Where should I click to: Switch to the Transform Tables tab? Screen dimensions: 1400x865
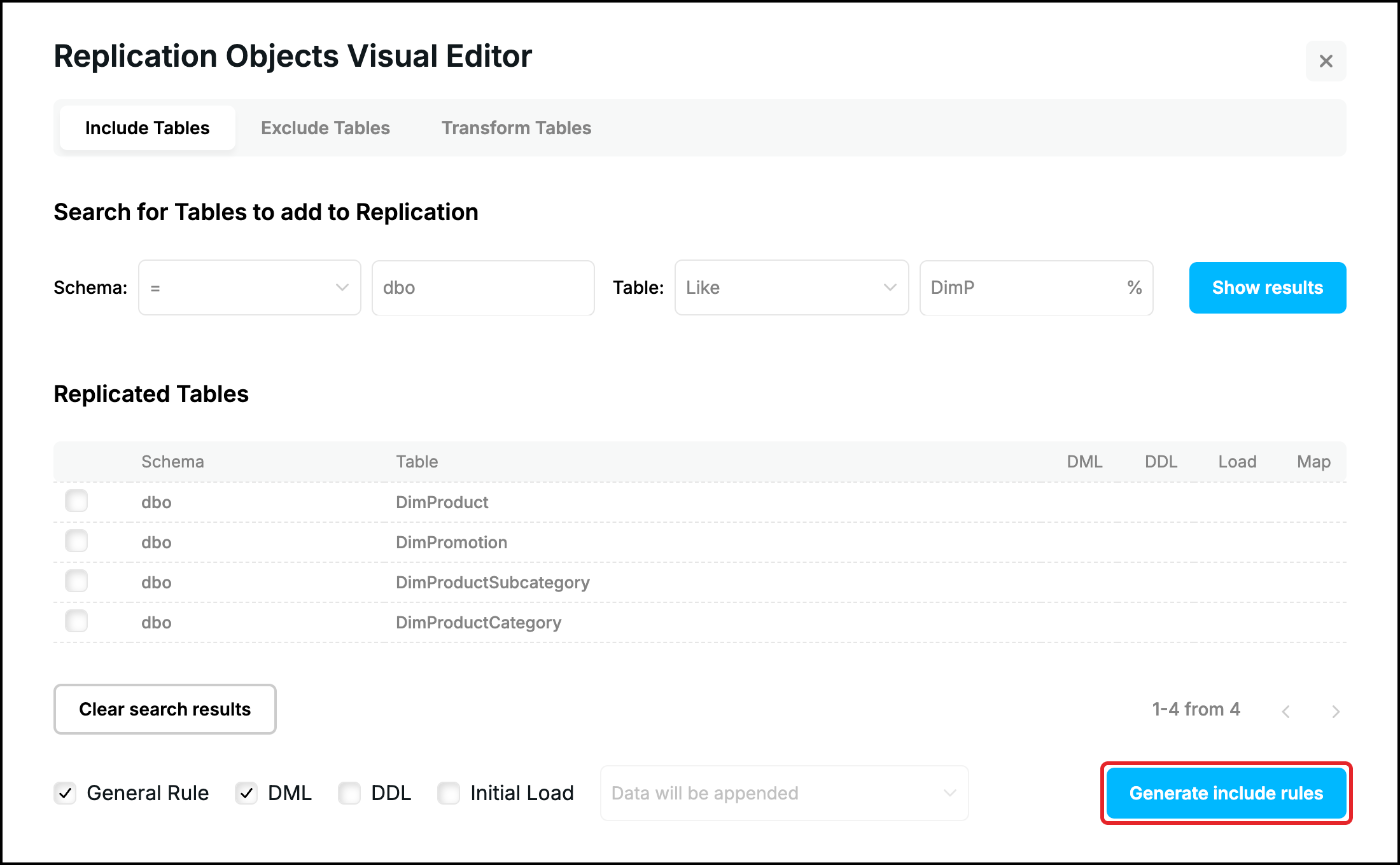516,128
